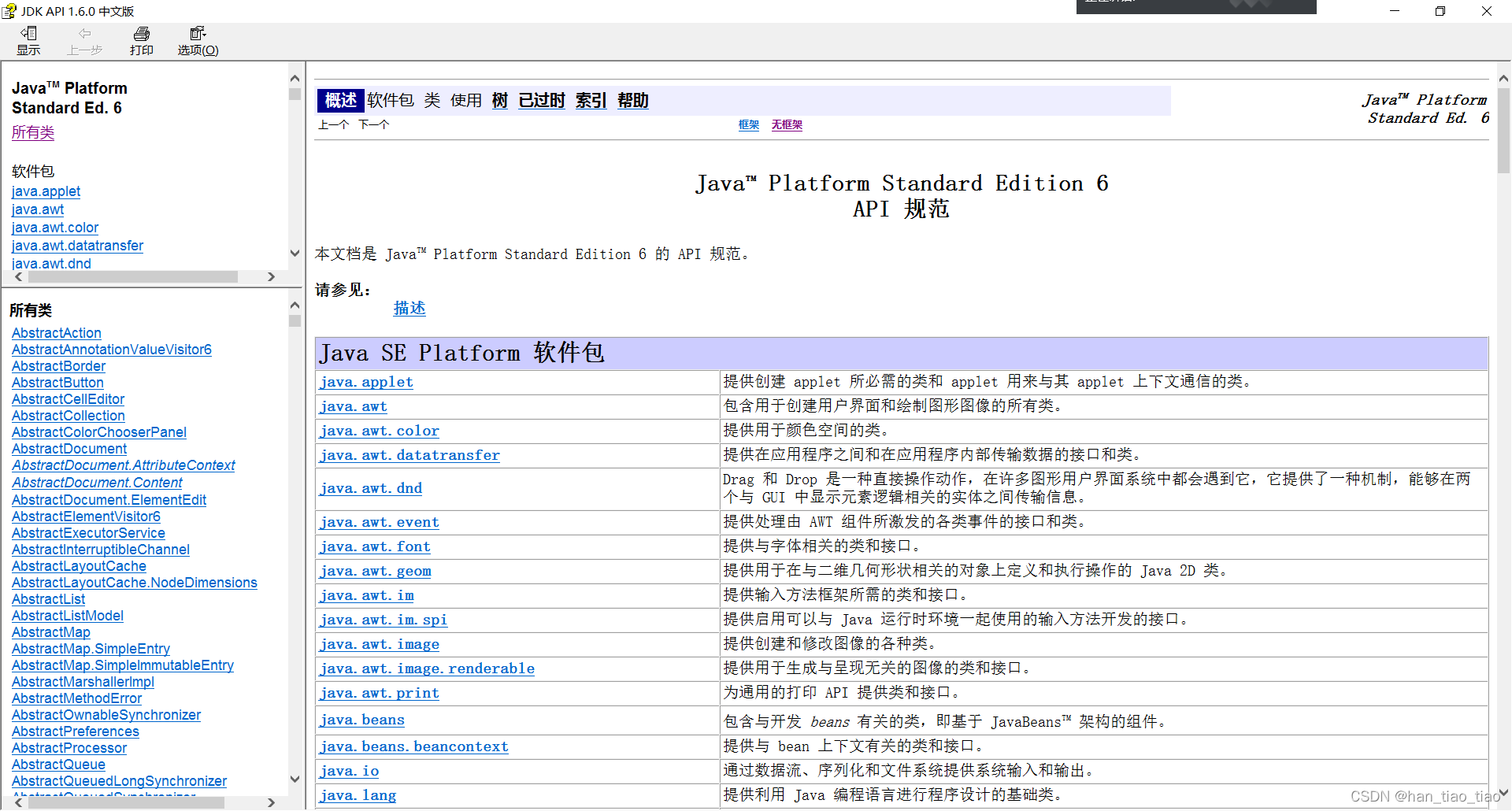1512x811 pixels.
Task: Open the AbstractMethodError class link
Action: coord(76,698)
